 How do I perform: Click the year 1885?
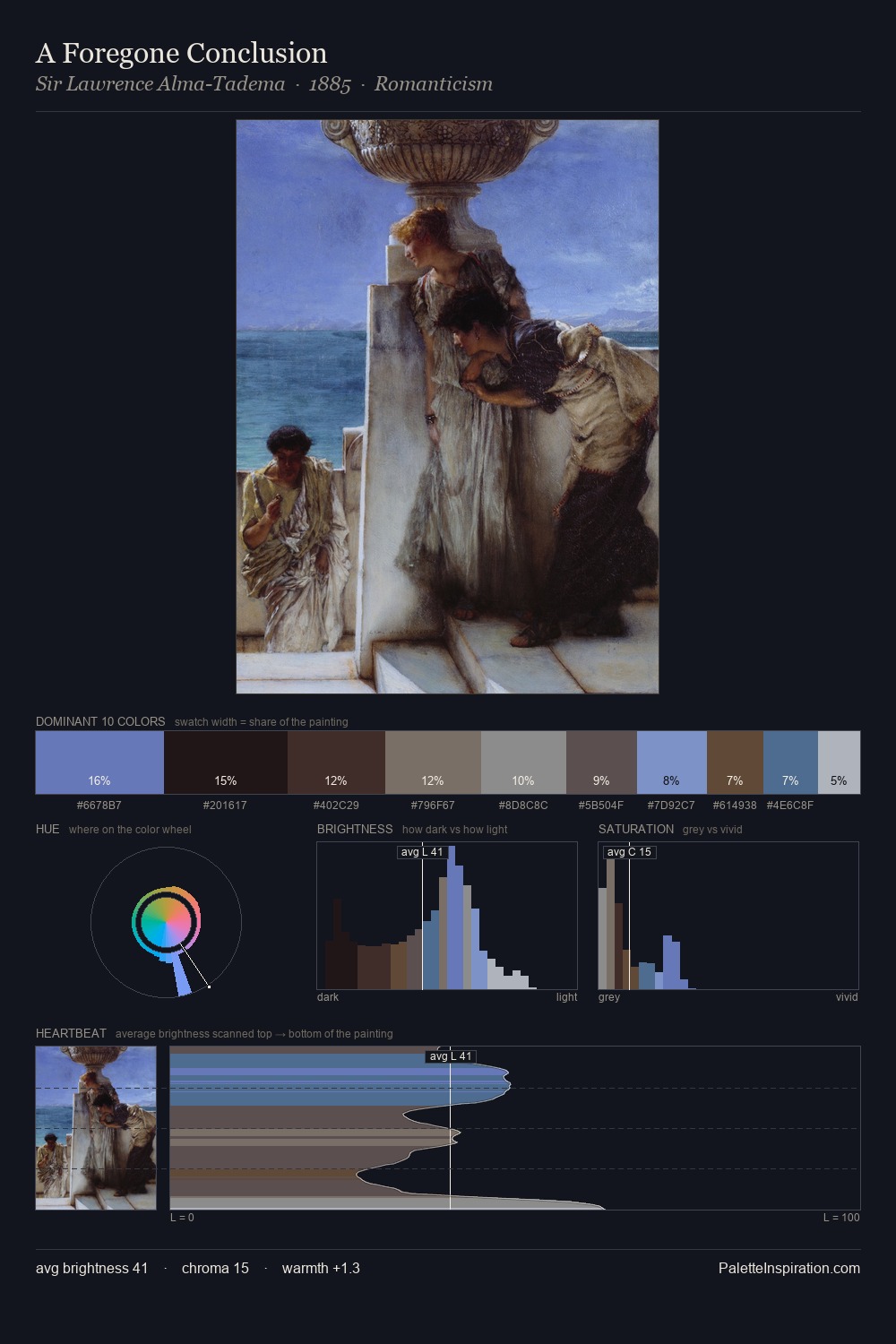tap(330, 83)
